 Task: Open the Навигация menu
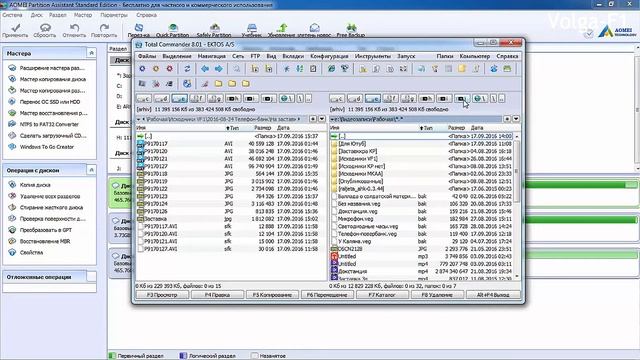tap(211, 56)
